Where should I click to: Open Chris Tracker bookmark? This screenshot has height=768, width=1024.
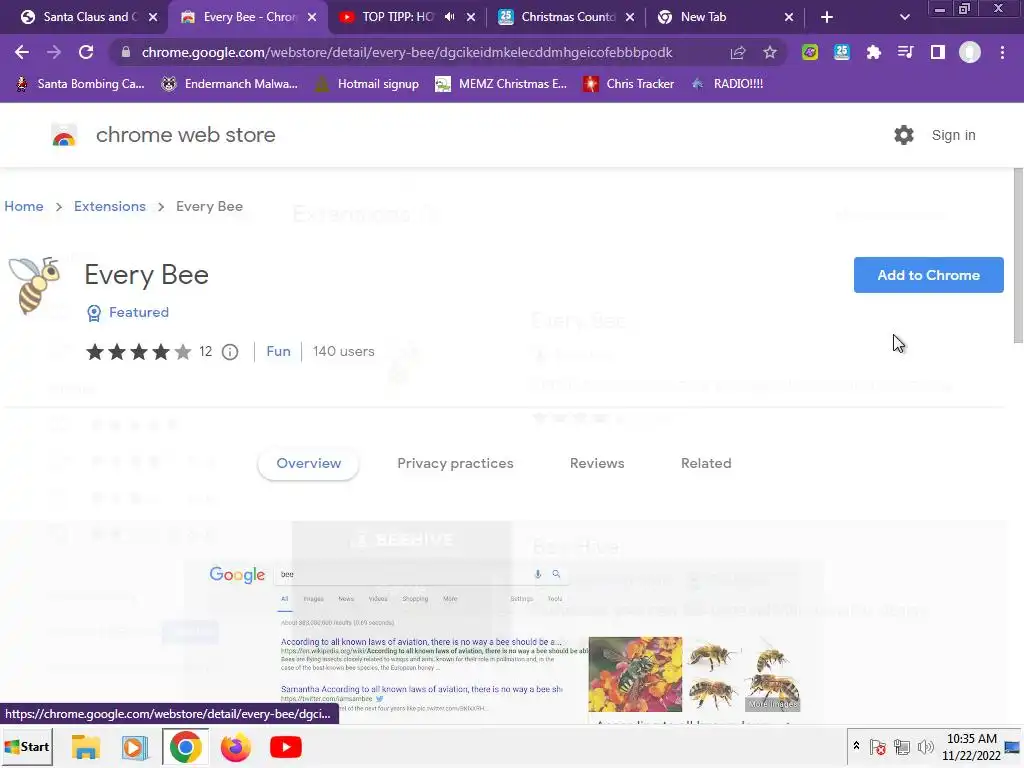(628, 84)
